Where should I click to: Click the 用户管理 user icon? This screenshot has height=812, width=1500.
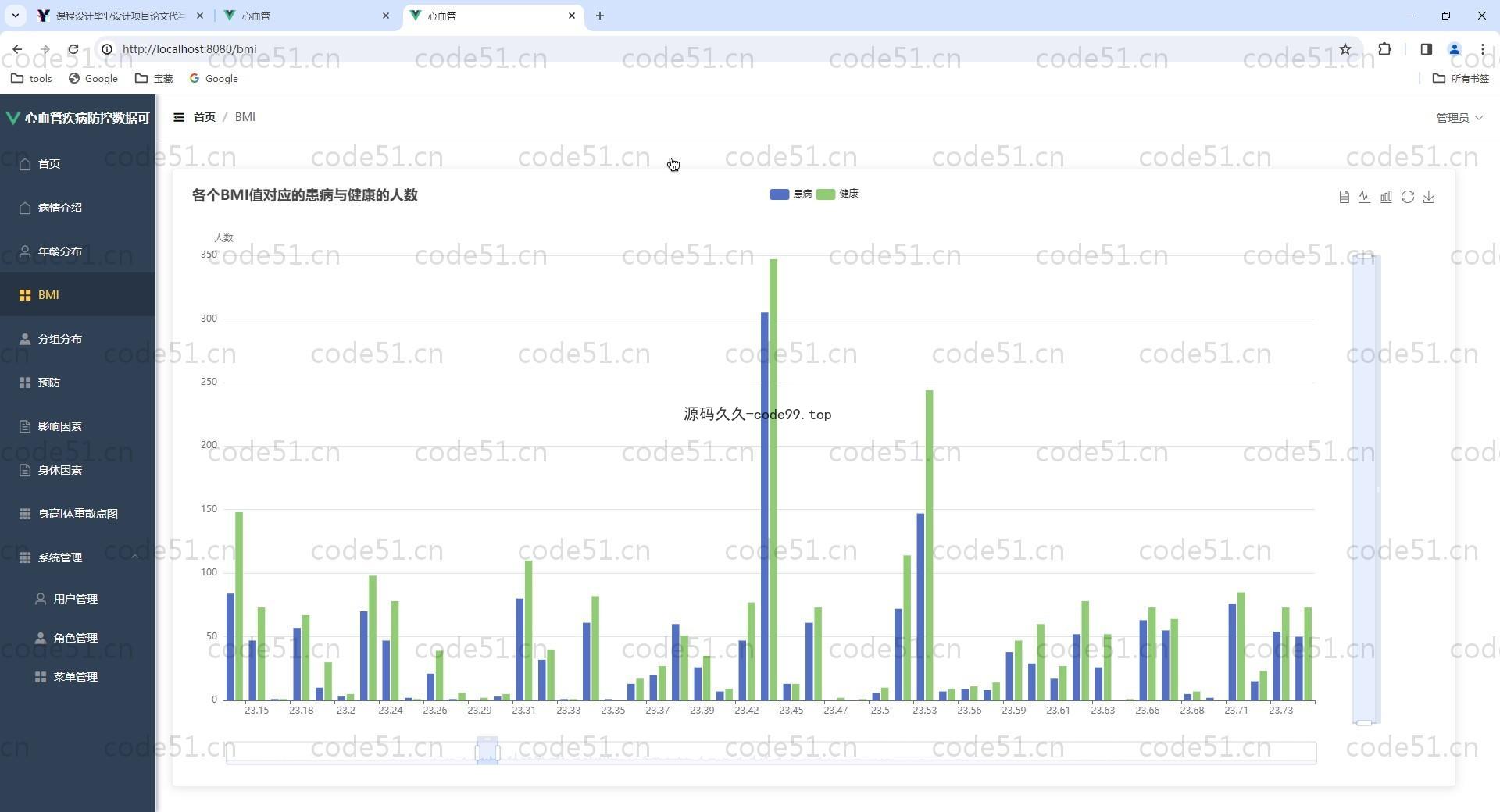coord(41,599)
